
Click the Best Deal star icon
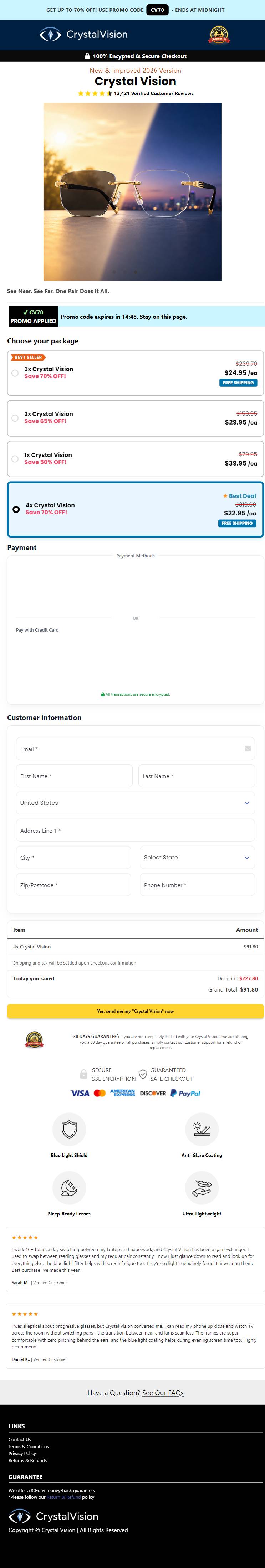click(225, 496)
